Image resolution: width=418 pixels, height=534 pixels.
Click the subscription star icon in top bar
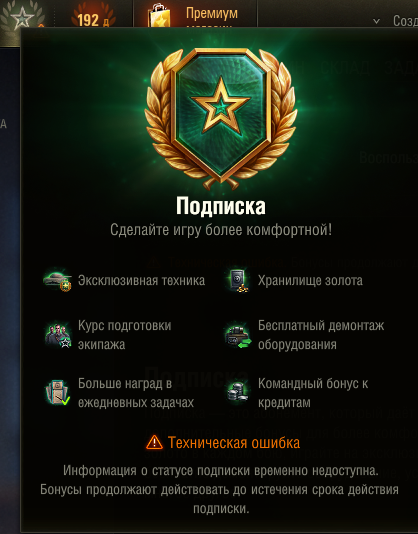[22, 17]
